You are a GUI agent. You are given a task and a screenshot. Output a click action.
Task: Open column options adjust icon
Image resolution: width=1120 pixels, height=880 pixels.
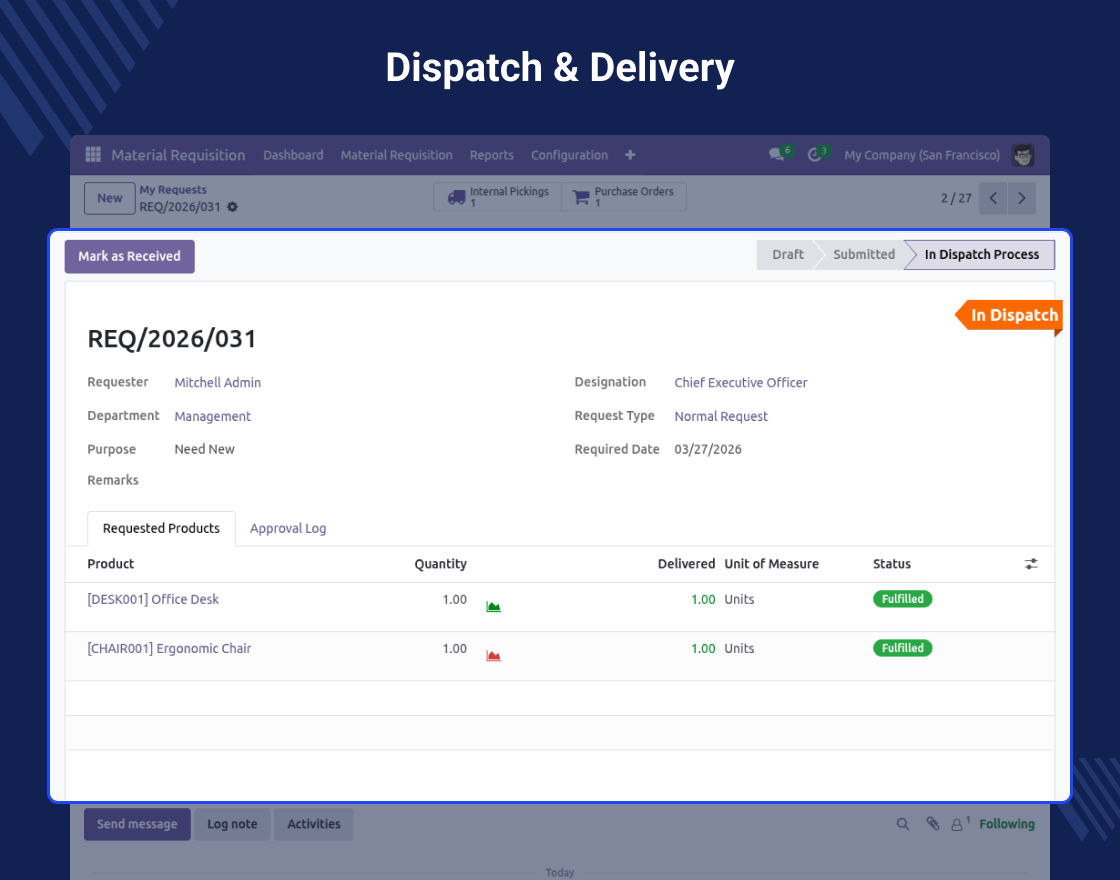[1031, 564]
